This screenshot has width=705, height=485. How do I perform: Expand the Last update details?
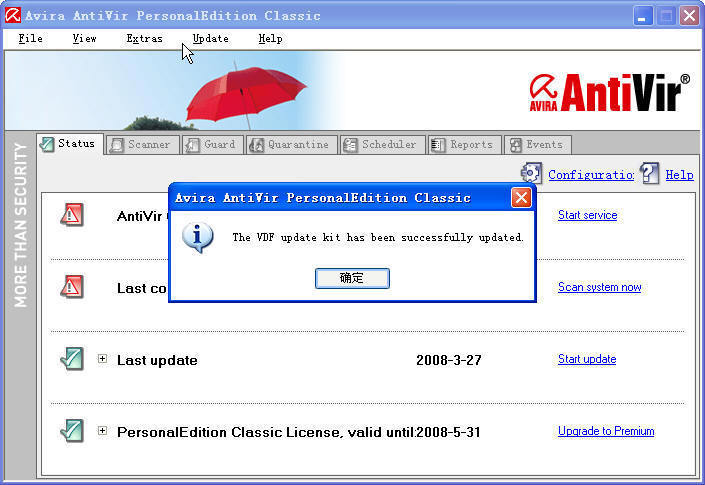coord(102,359)
